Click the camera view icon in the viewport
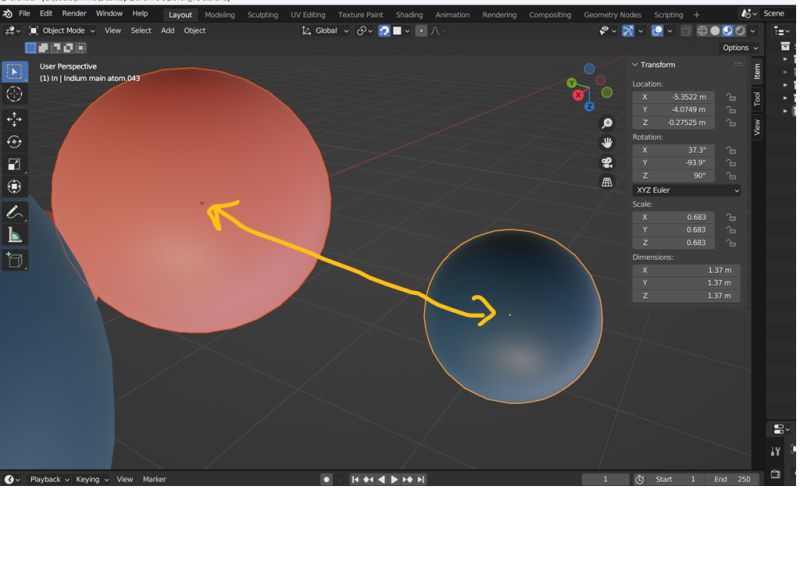This screenshot has height=582, width=800. coord(606,163)
